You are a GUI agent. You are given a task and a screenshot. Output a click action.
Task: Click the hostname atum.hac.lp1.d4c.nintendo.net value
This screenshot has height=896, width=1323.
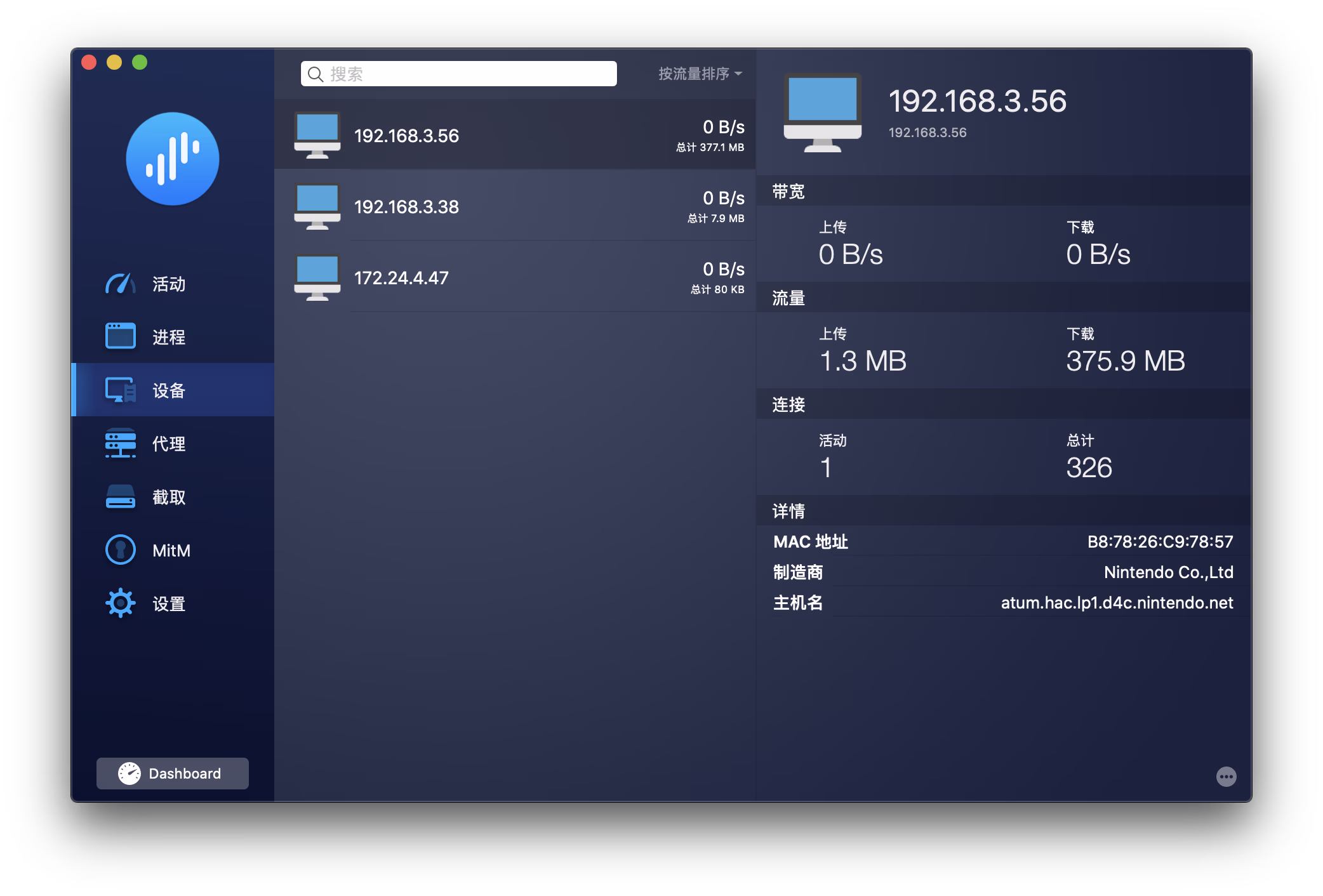(x=1117, y=603)
